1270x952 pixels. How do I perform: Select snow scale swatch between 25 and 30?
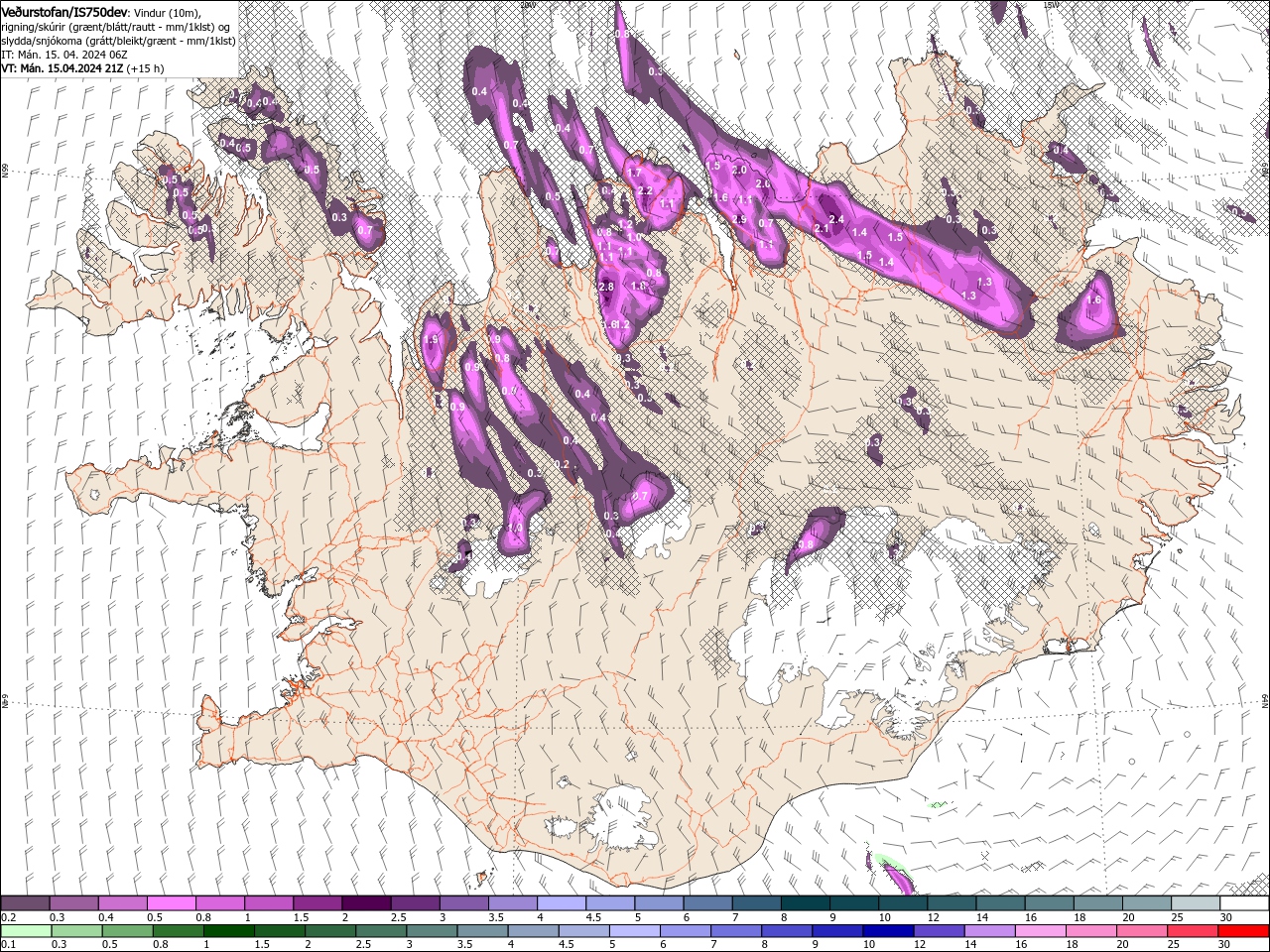click(1197, 903)
